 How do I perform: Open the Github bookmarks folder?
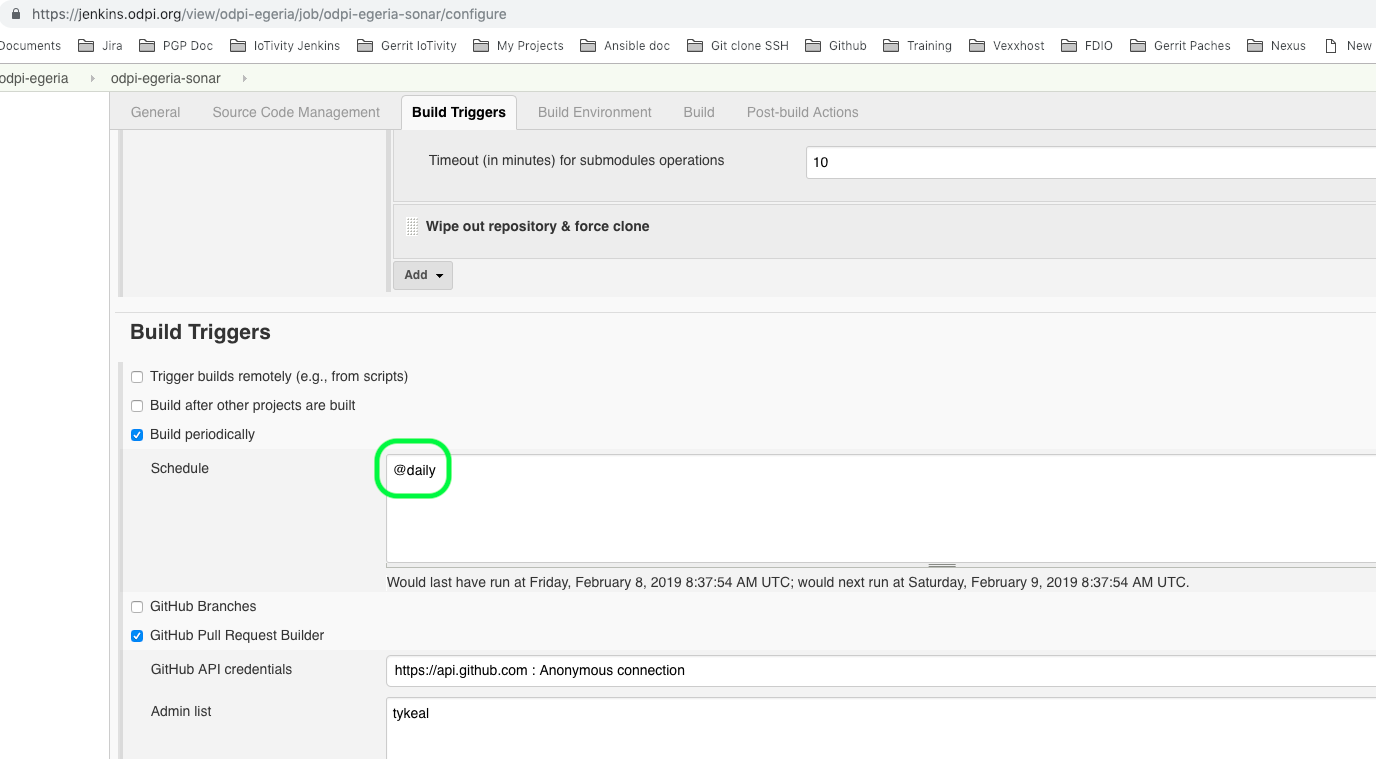845,45
